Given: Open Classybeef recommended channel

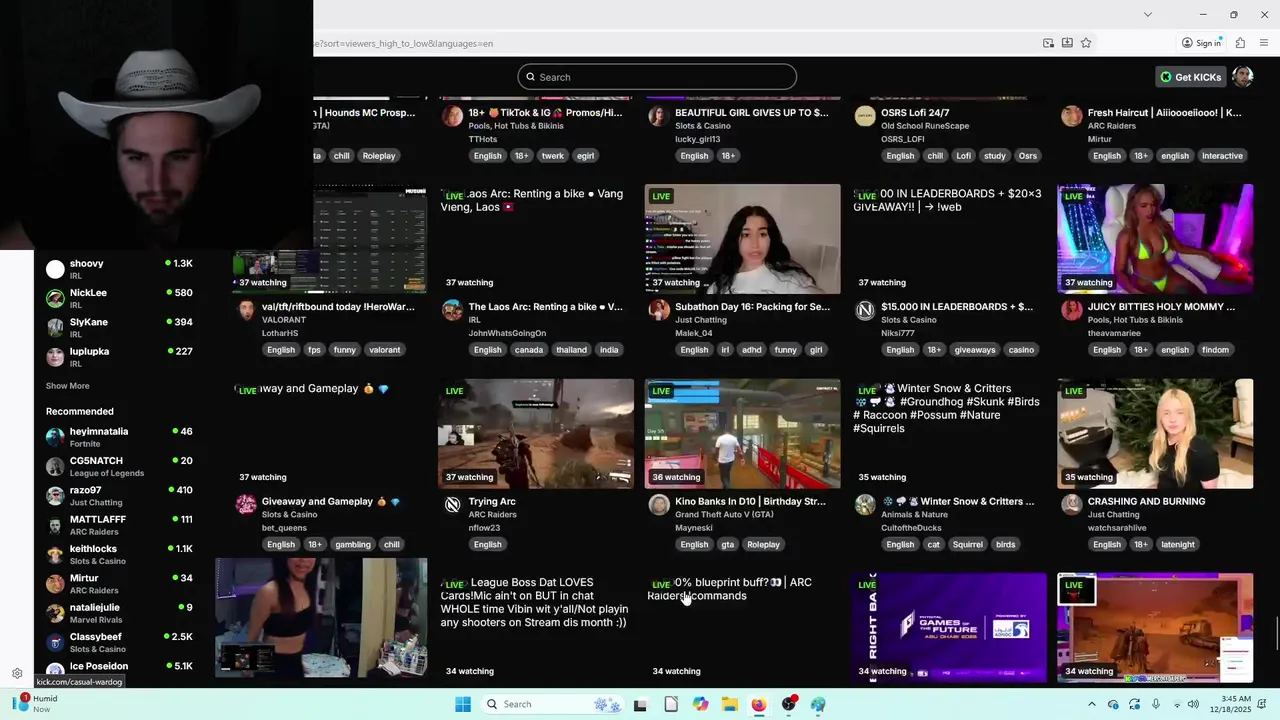Looking at the screenshot, I should (119, 642).
